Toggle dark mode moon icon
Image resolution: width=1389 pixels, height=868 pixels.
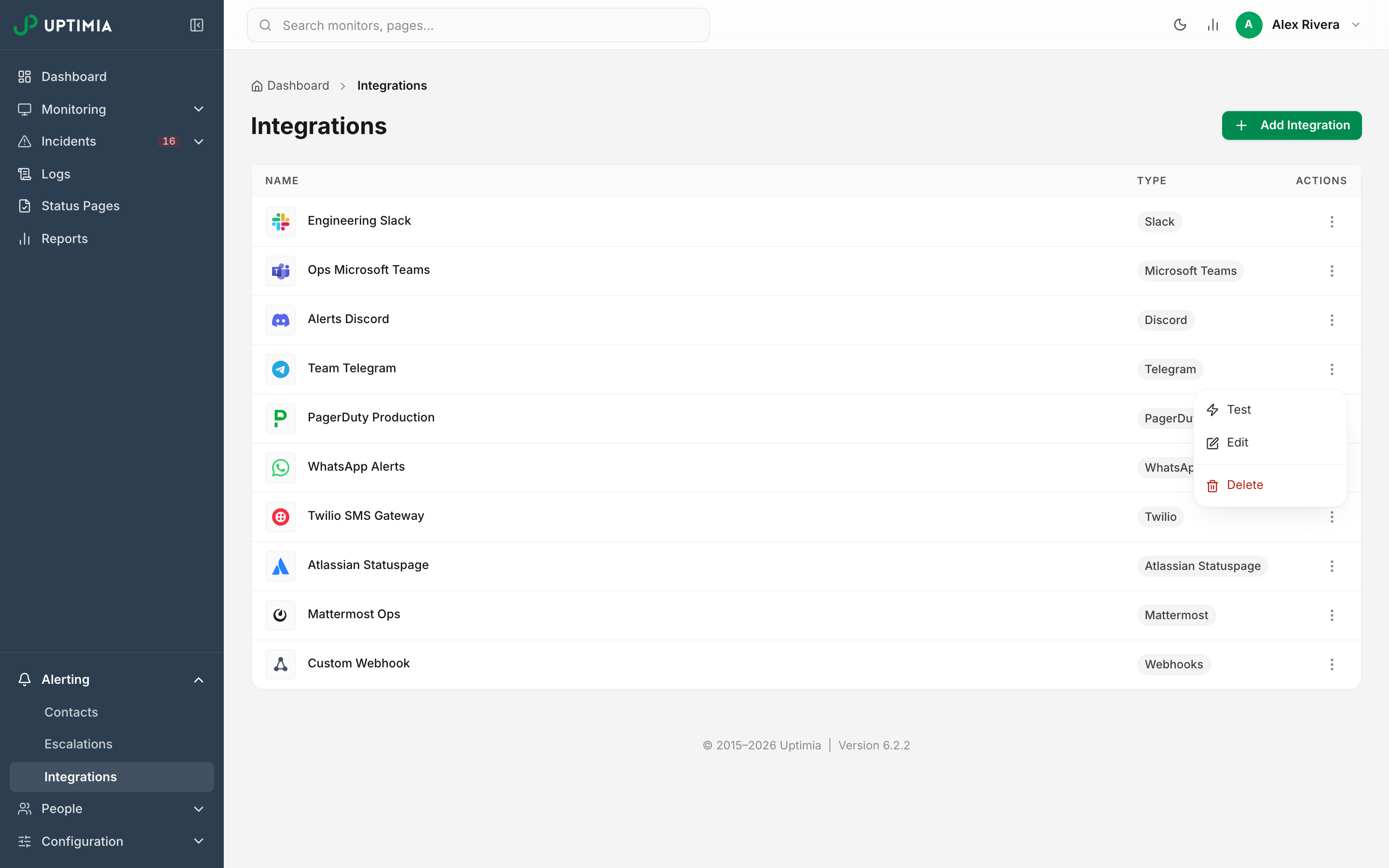(1180, 25)
